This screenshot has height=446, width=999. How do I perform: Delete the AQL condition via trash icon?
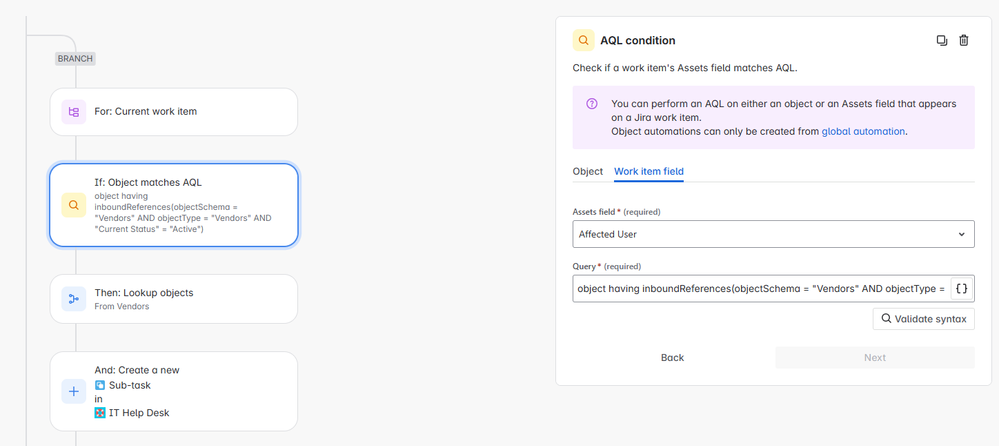[x=964, y=40]
